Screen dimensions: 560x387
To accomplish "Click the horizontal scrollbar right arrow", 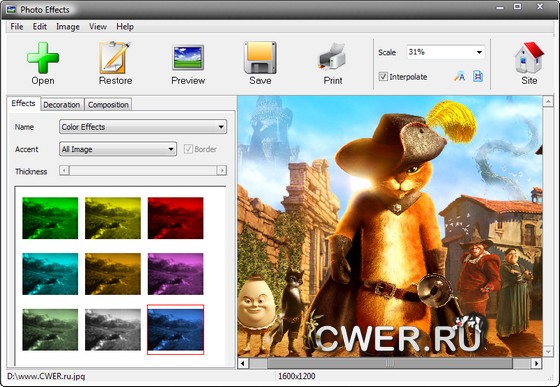I will click(x=536, y=363).
